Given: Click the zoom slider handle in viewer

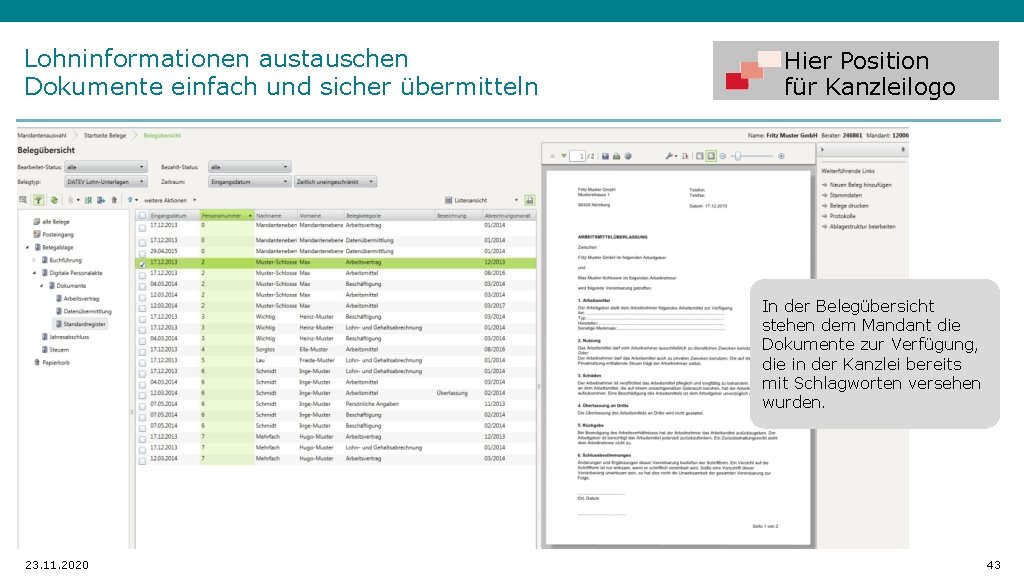Looking at the screenshot, I should [738, 156].
